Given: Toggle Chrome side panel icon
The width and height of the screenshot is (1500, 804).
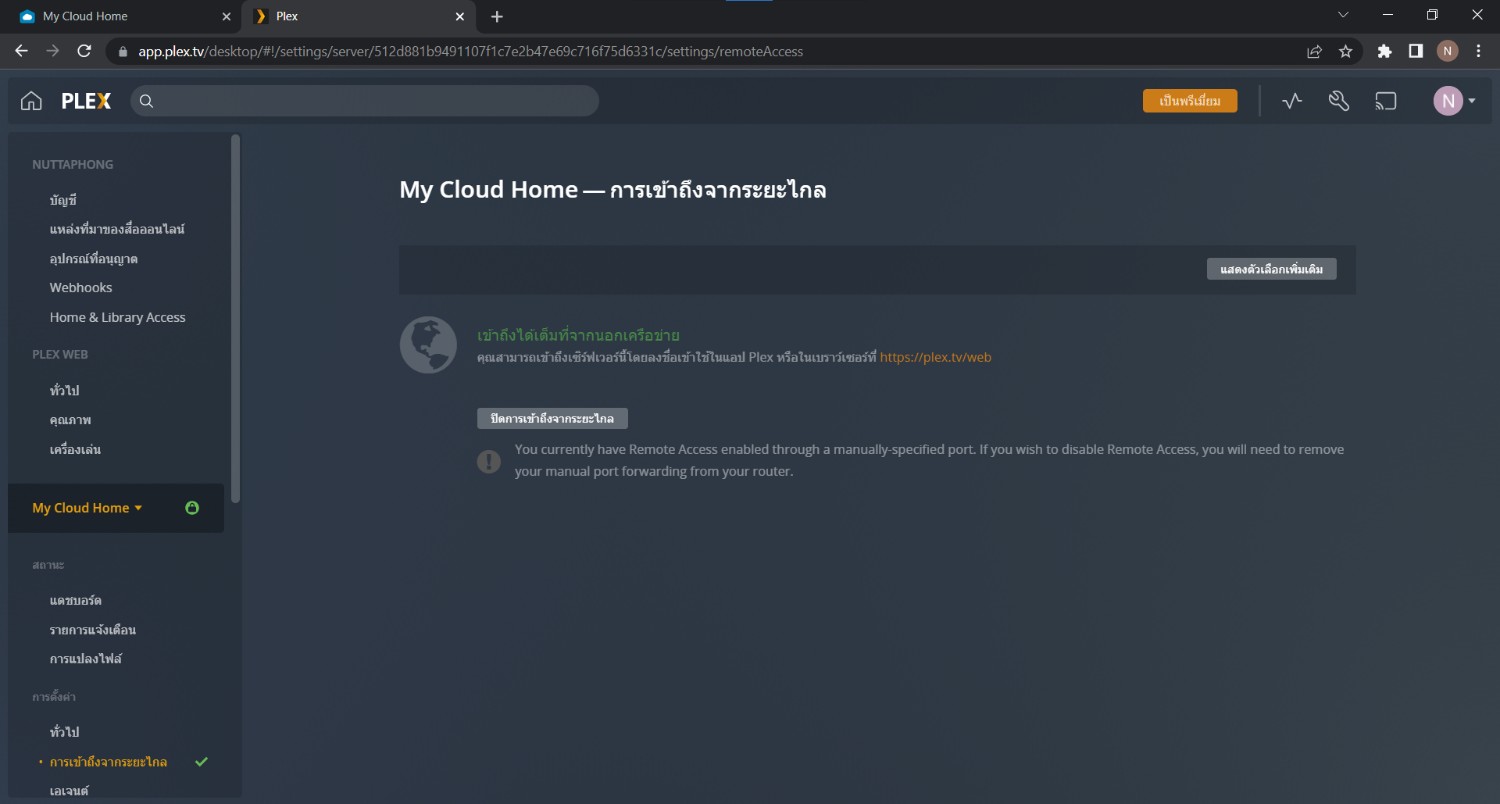Looking at the screenshot, I should click(x=1416, y=51).
